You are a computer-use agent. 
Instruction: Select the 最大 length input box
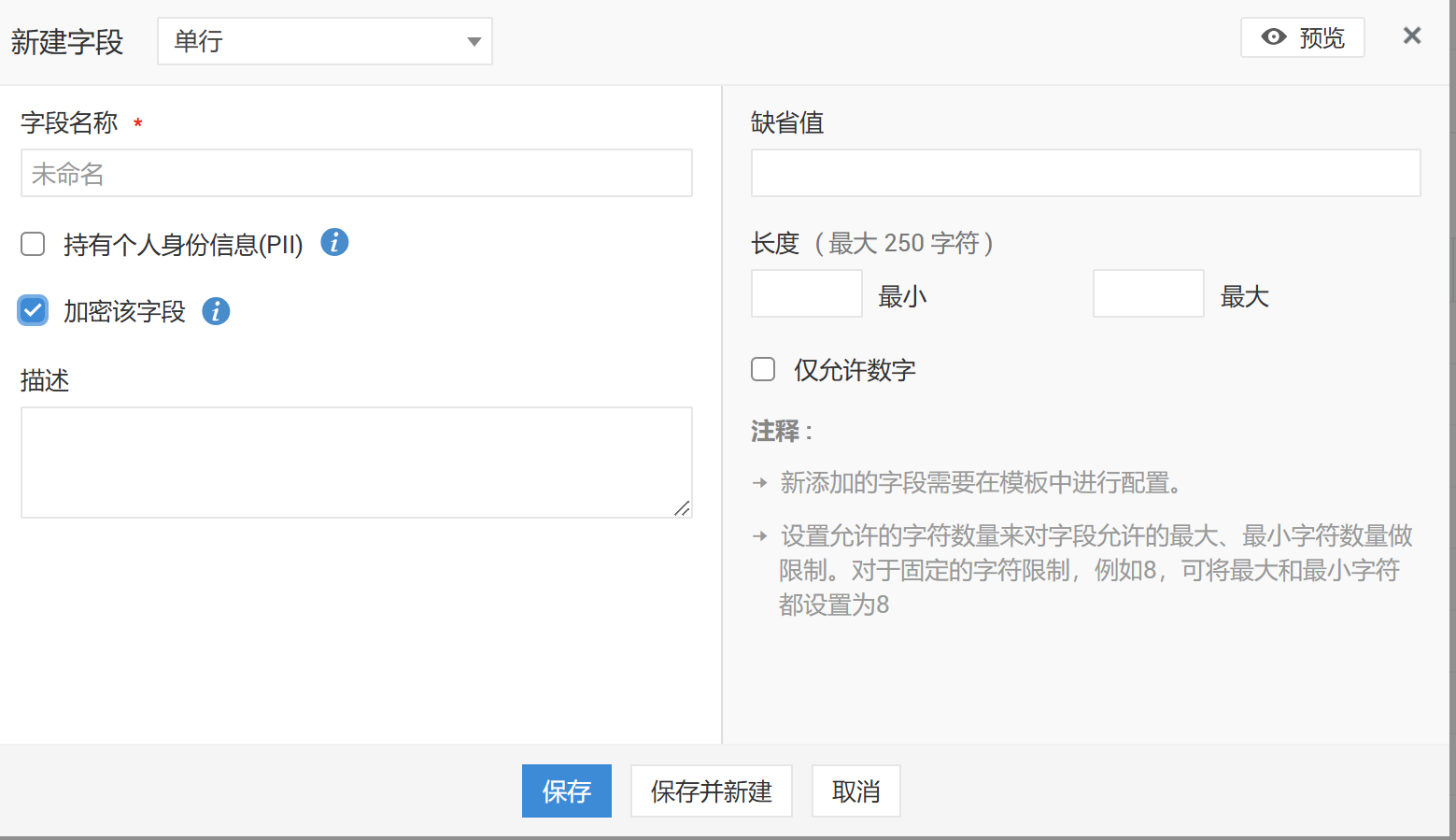pyautogui.click(x=1148, y=293)
